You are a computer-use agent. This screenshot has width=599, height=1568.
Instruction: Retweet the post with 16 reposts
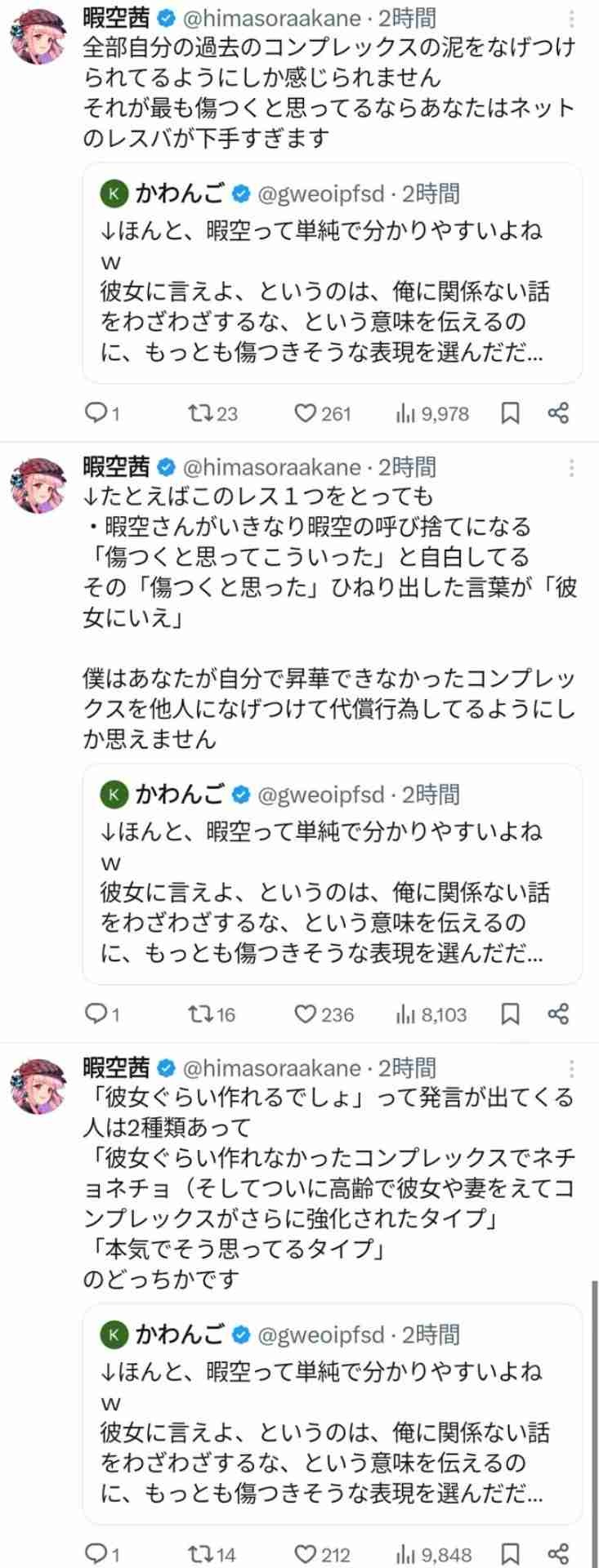[200, 1014]
